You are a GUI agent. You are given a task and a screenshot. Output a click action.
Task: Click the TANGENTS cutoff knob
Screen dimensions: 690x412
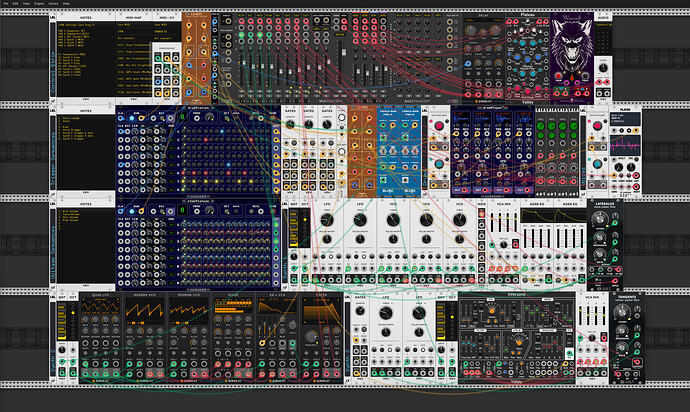(621, 312)
